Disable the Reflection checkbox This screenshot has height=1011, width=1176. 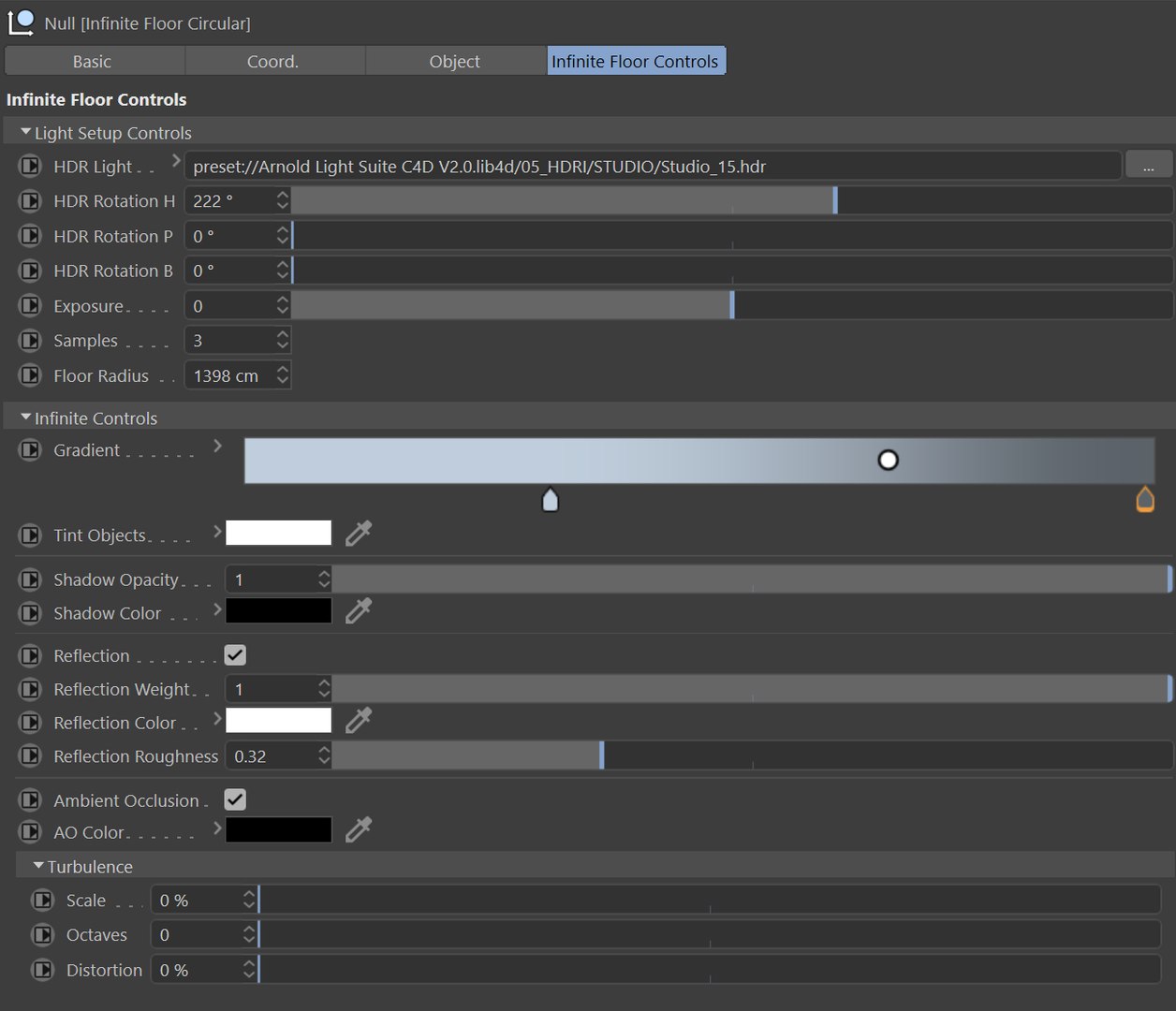pos(235,655)
